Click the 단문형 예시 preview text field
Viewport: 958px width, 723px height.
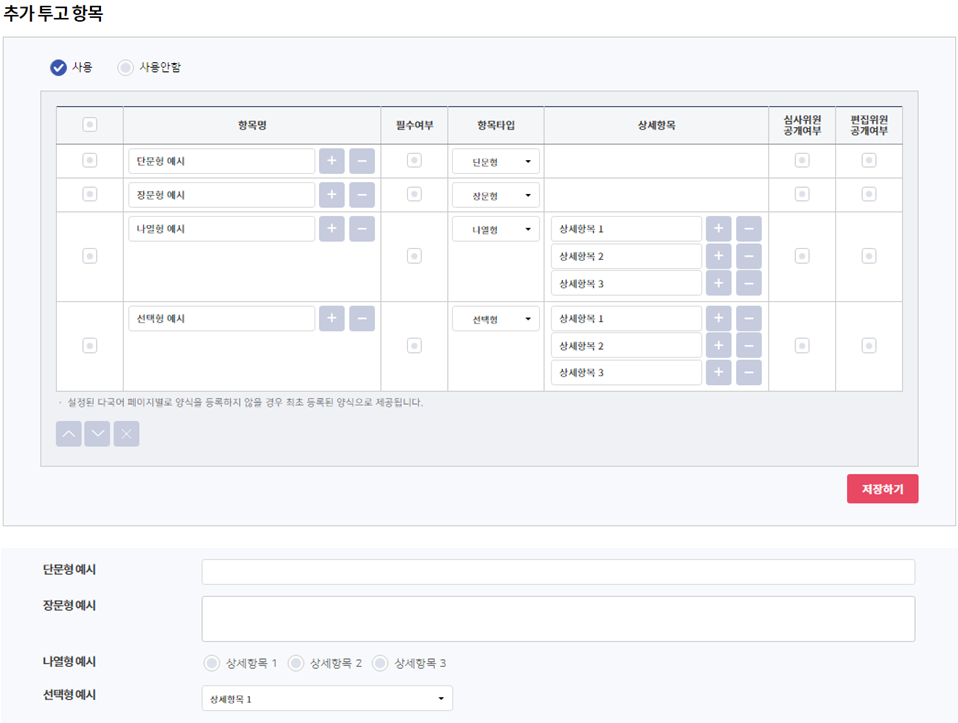click(x=558, y=572)
